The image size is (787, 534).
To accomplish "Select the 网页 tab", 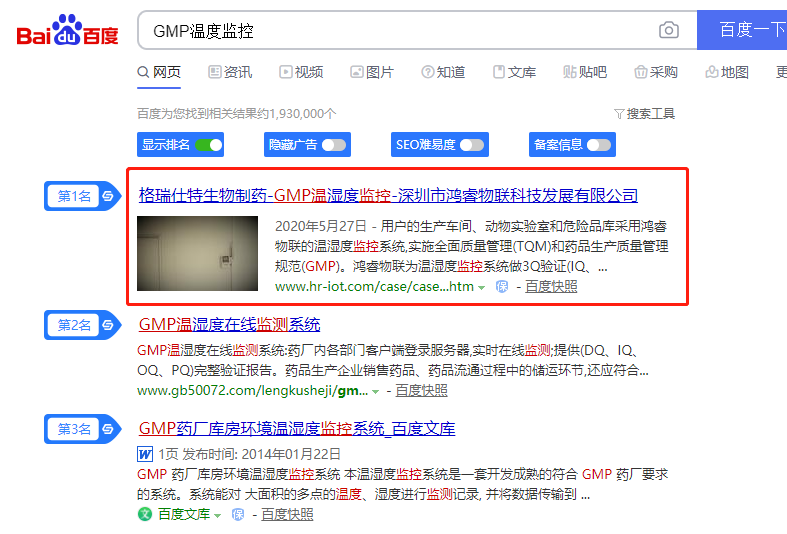I will coord(159,72).
